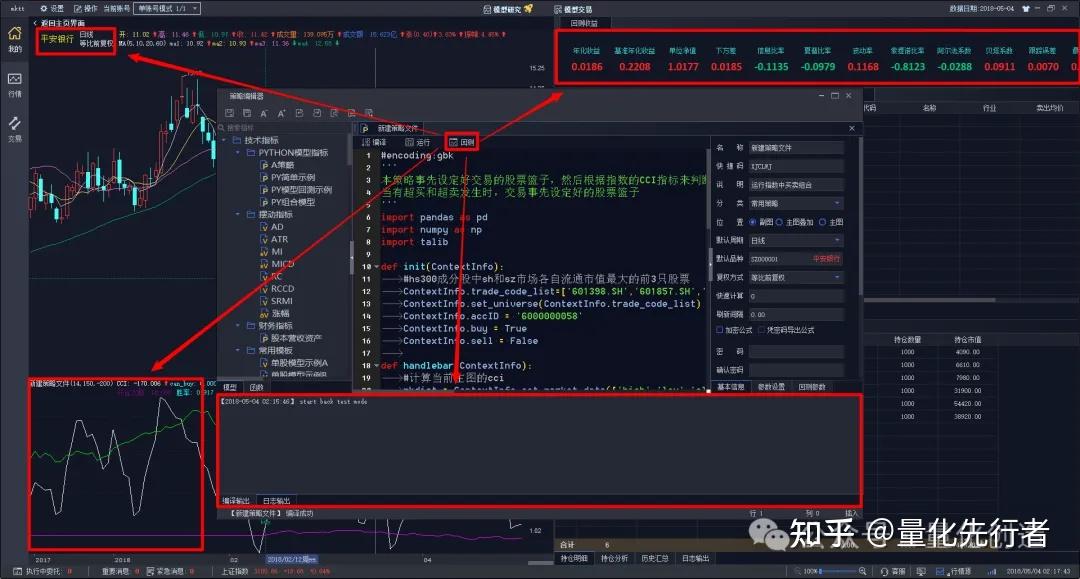Viewport: 1080px width, 579px height.
Task: Switch to the 参数设置 tab
Action: pos(770,385)
